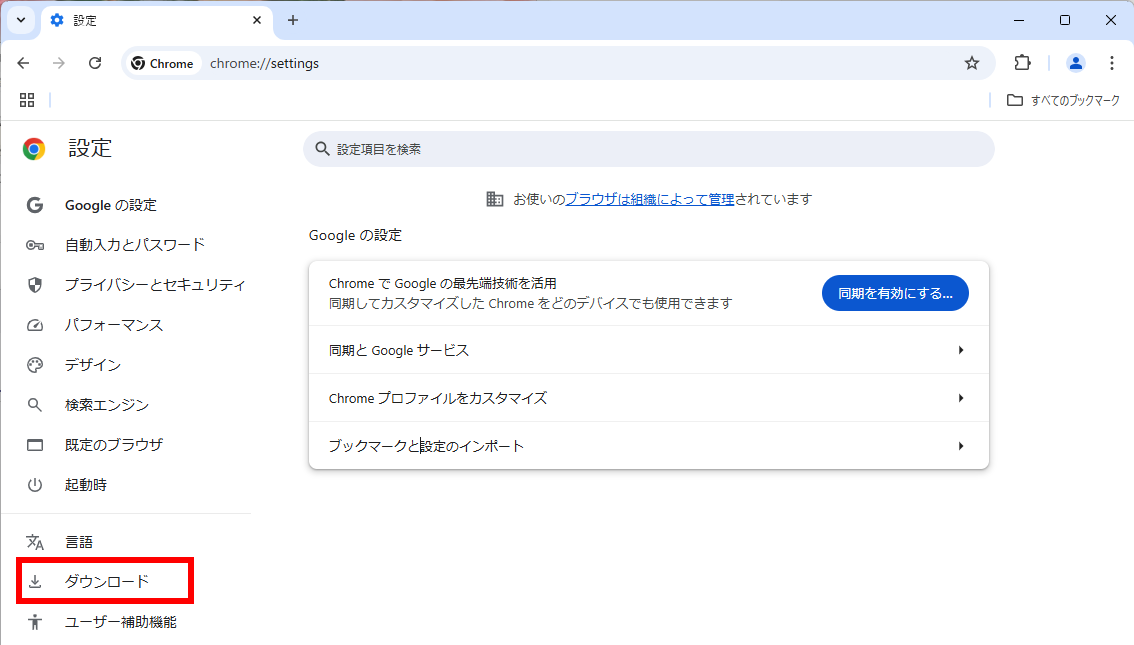The image size is (1134, 645).
Task: Close the 設定 tab
Action: pyautogui.click(x=257, y=20)
